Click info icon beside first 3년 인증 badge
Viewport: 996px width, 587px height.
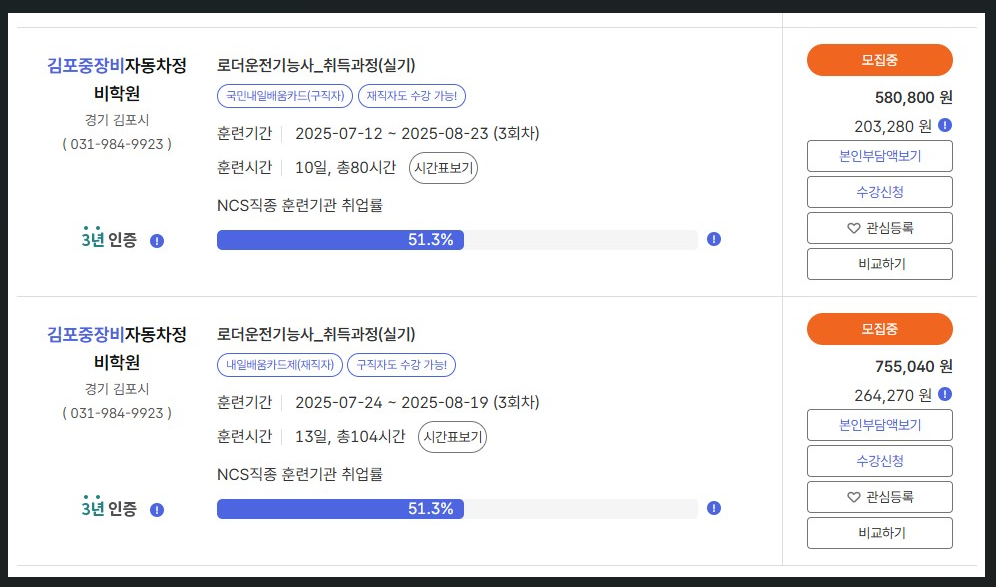[157, 241]
